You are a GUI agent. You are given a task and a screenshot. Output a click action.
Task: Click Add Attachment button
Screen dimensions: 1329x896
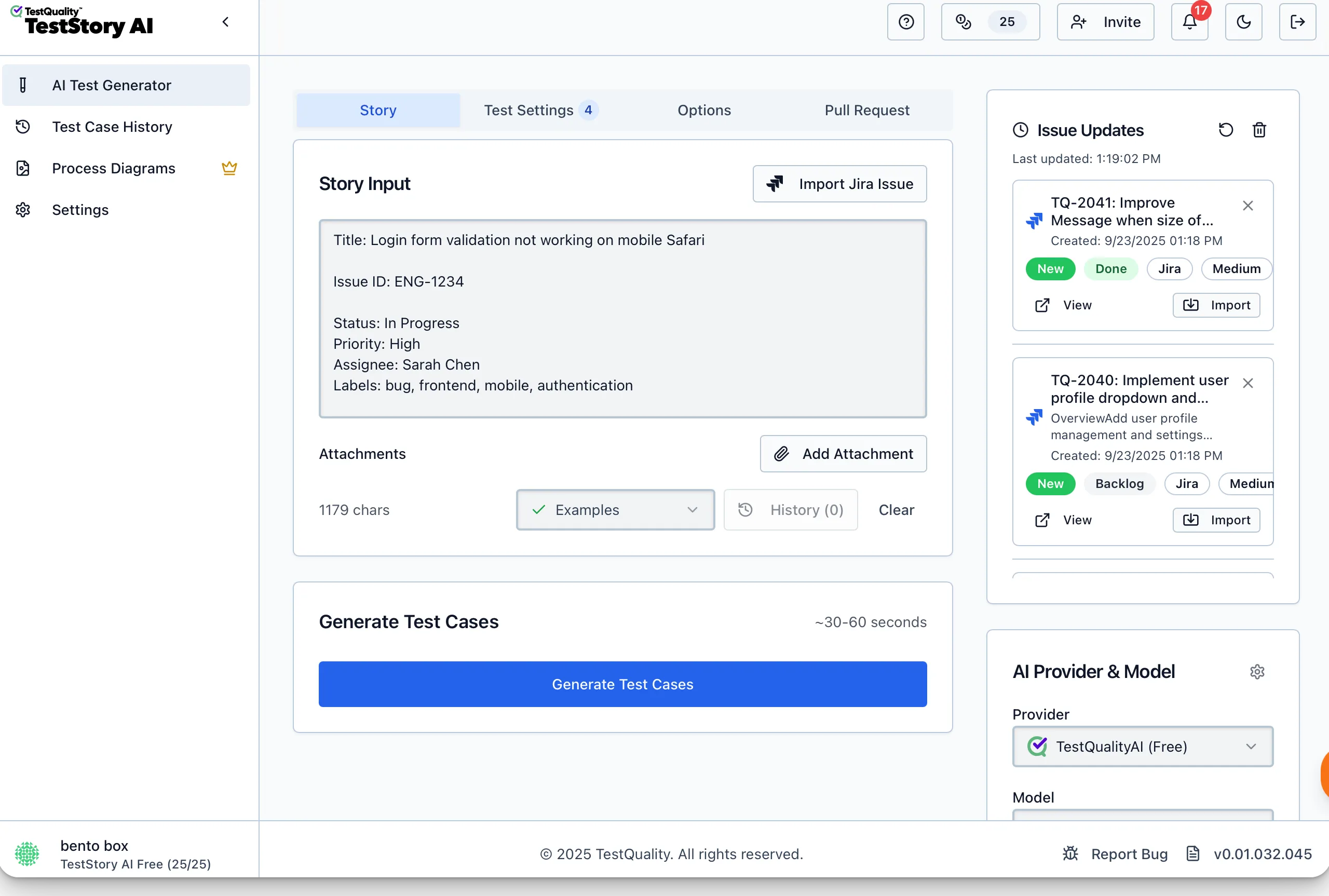click(x=843, y=454)
